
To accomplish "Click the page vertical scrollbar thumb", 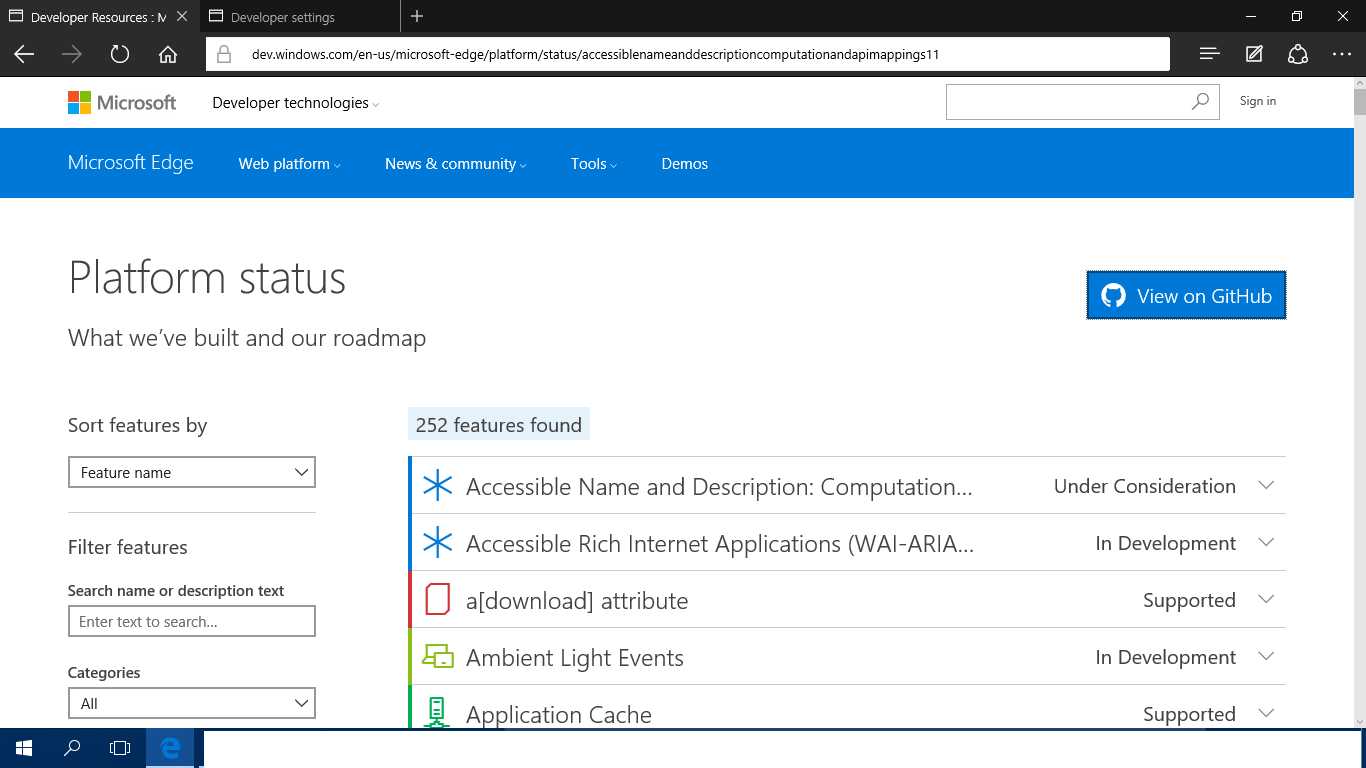I will pyautogui.click(x=1360, y=101).
